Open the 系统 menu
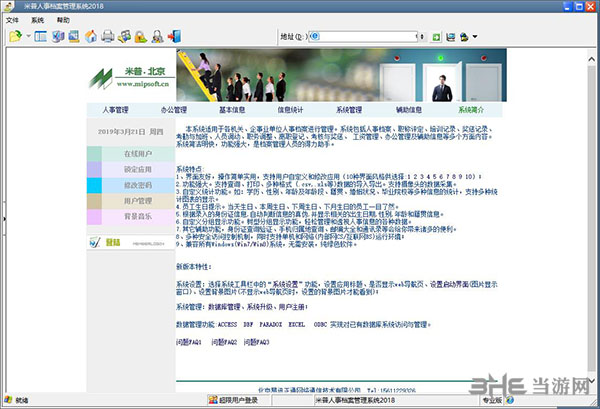Image resolution: width=600 pixels, height=409 pixels. click(37, 20)
